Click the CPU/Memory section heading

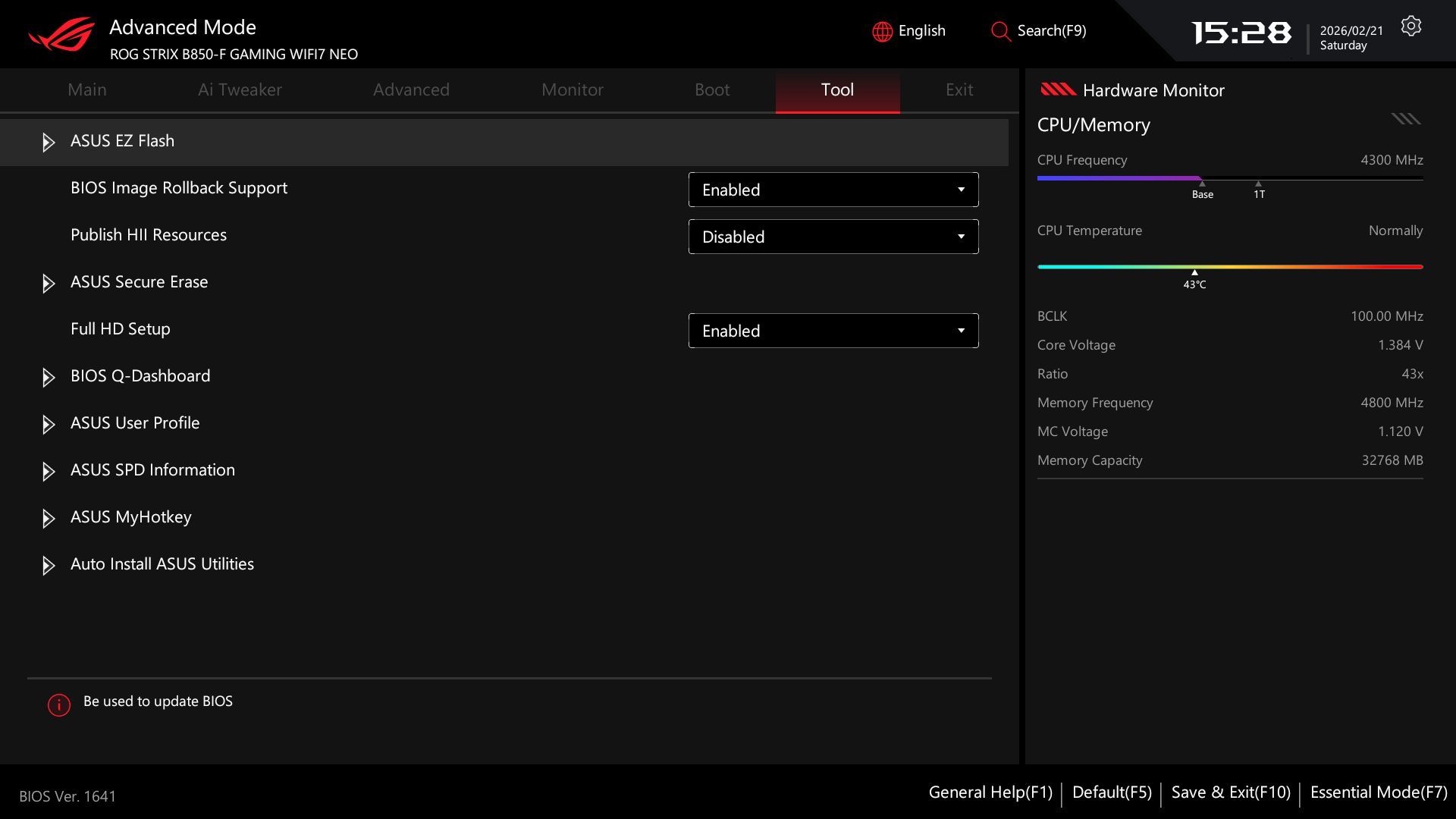point(1094,125)
